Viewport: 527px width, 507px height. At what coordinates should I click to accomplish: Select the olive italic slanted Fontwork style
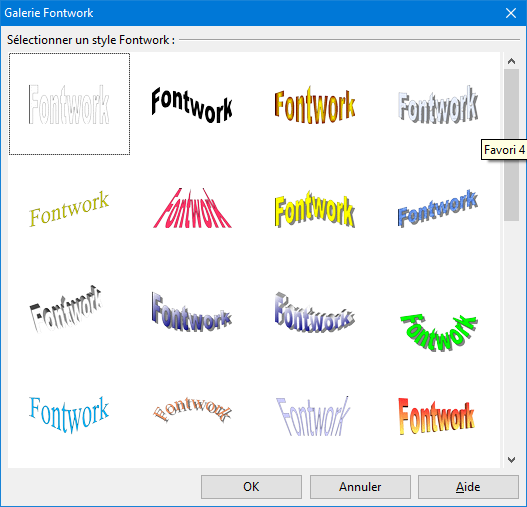[69, 208]
